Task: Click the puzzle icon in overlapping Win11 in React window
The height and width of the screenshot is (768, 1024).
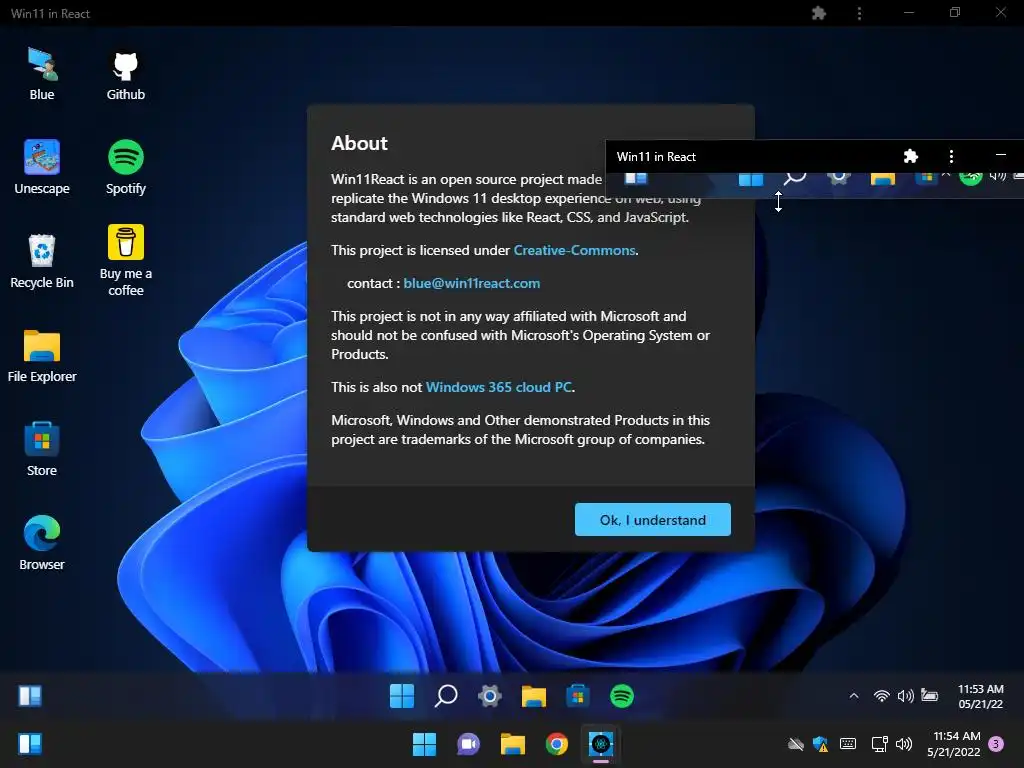Action: pos(911,157)
